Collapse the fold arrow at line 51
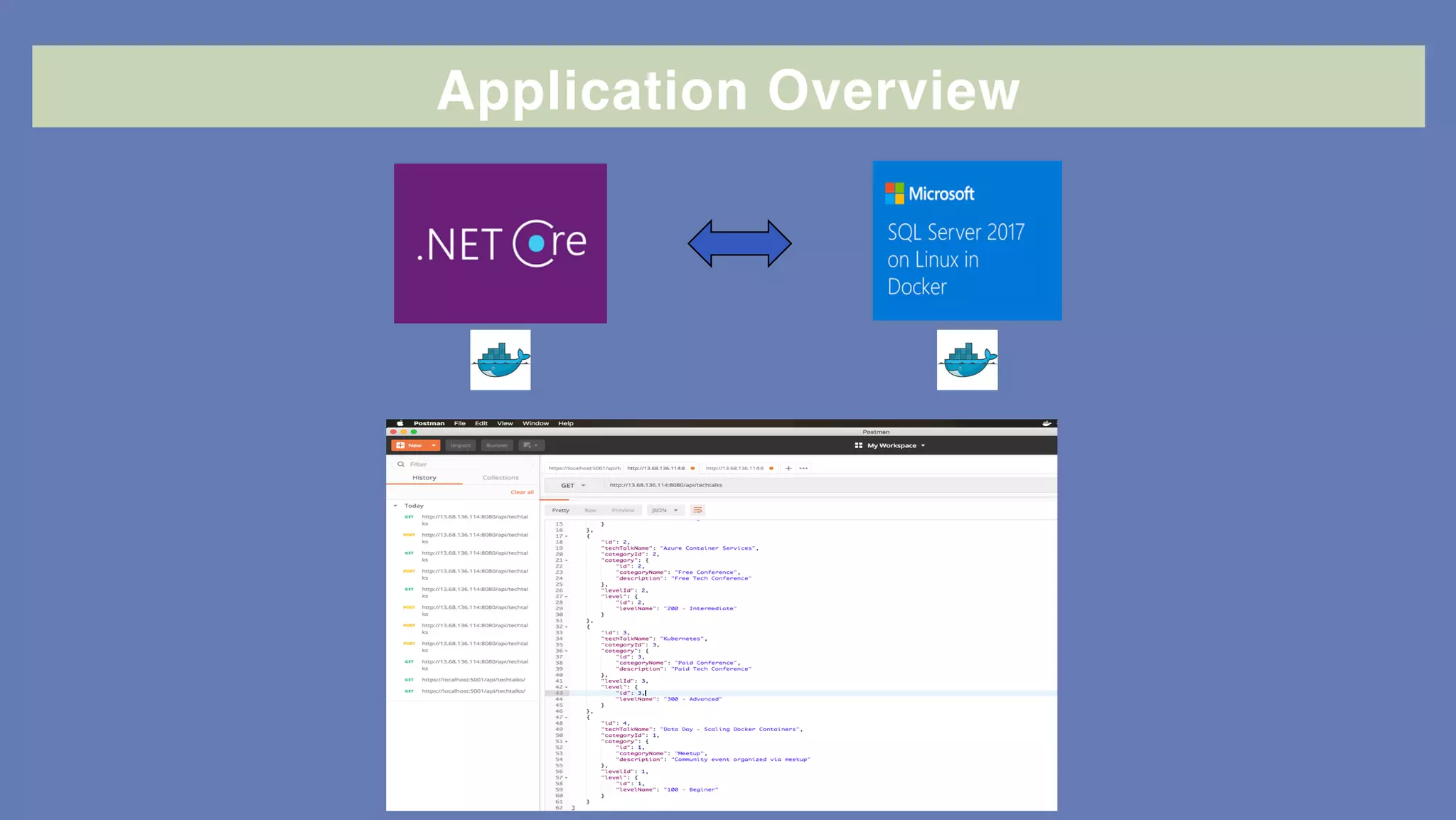The height and width of the screenshot is (820, 1456). 567,742
